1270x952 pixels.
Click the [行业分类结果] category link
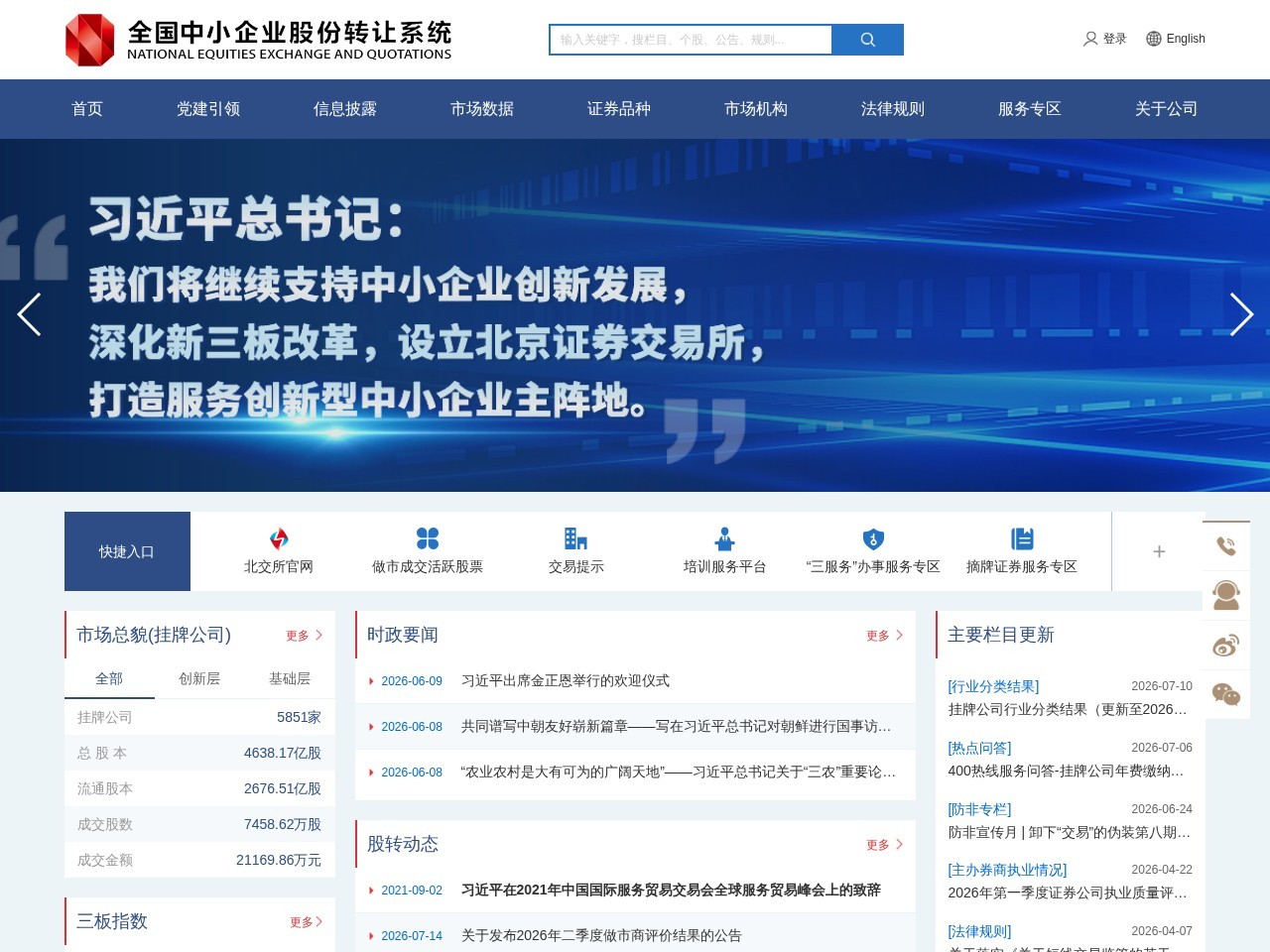click(993, 686)
